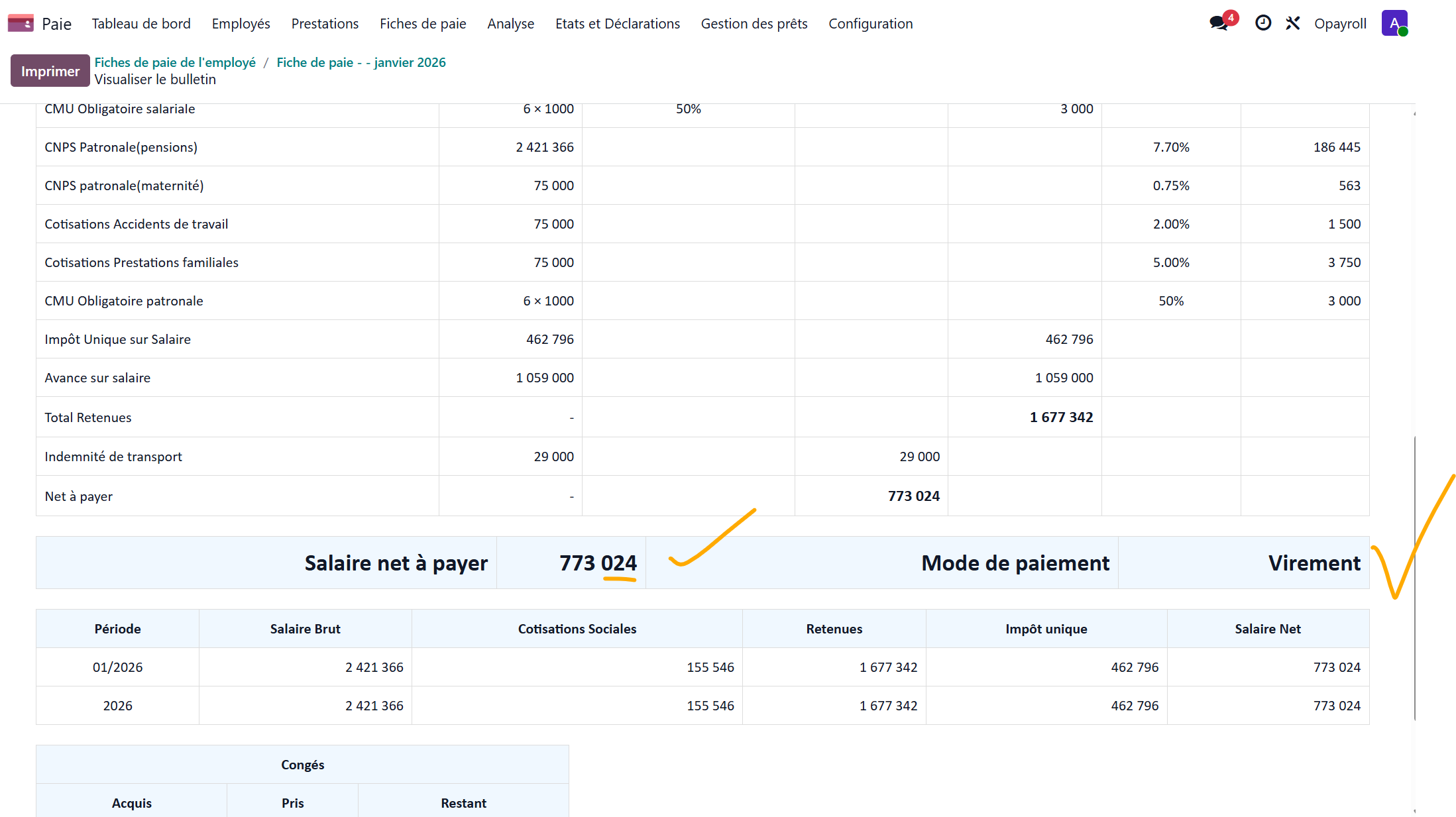This screenshot has width=1456, height=817.
Task: Select the Net à payer amount 773 024
Action: pos(914,496)
